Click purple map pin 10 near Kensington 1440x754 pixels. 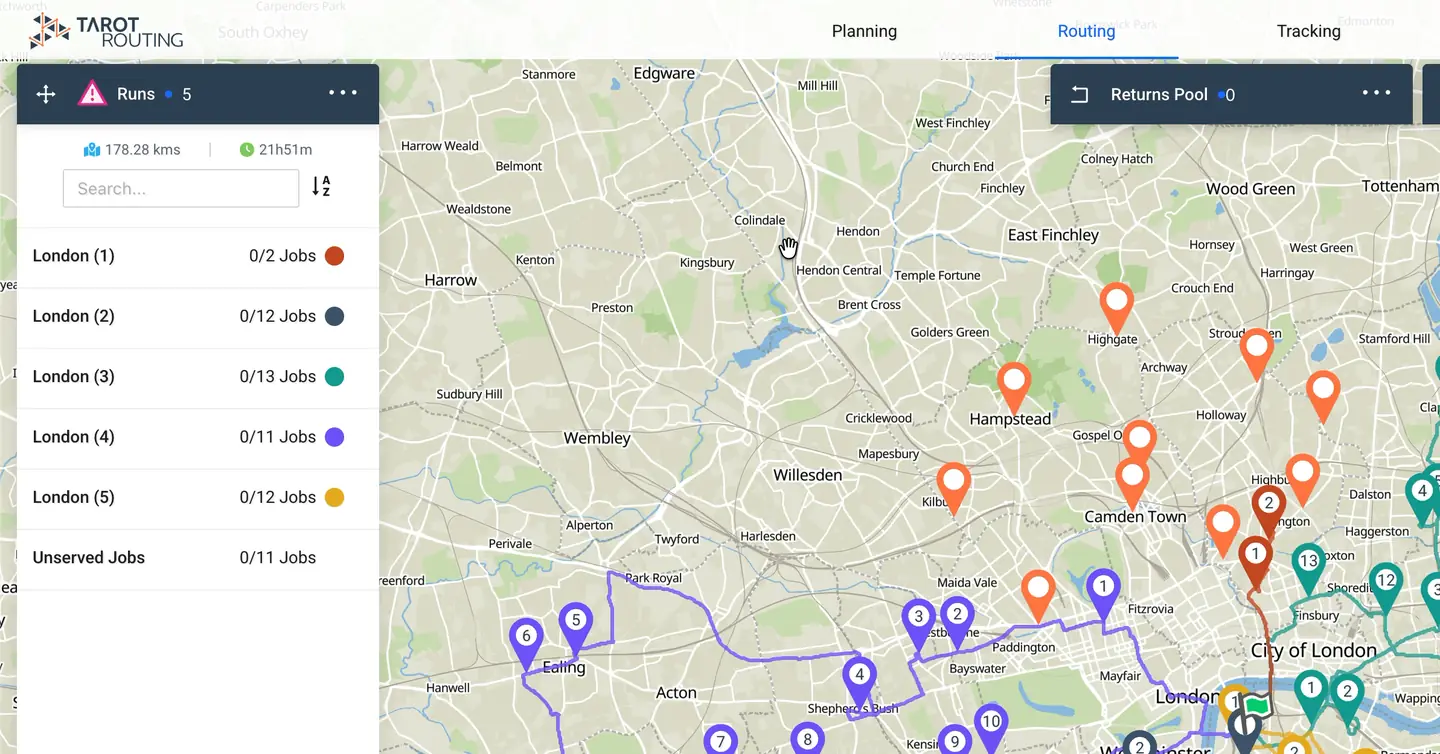[x=990, y=728]
